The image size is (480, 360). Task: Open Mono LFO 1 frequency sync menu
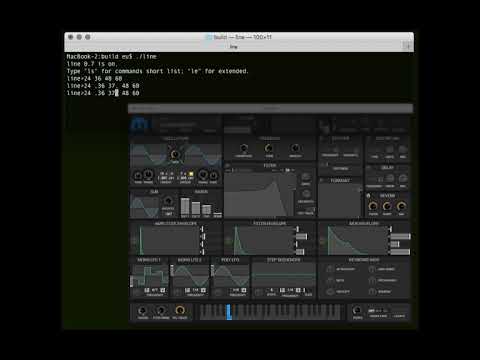click(163, 290)
